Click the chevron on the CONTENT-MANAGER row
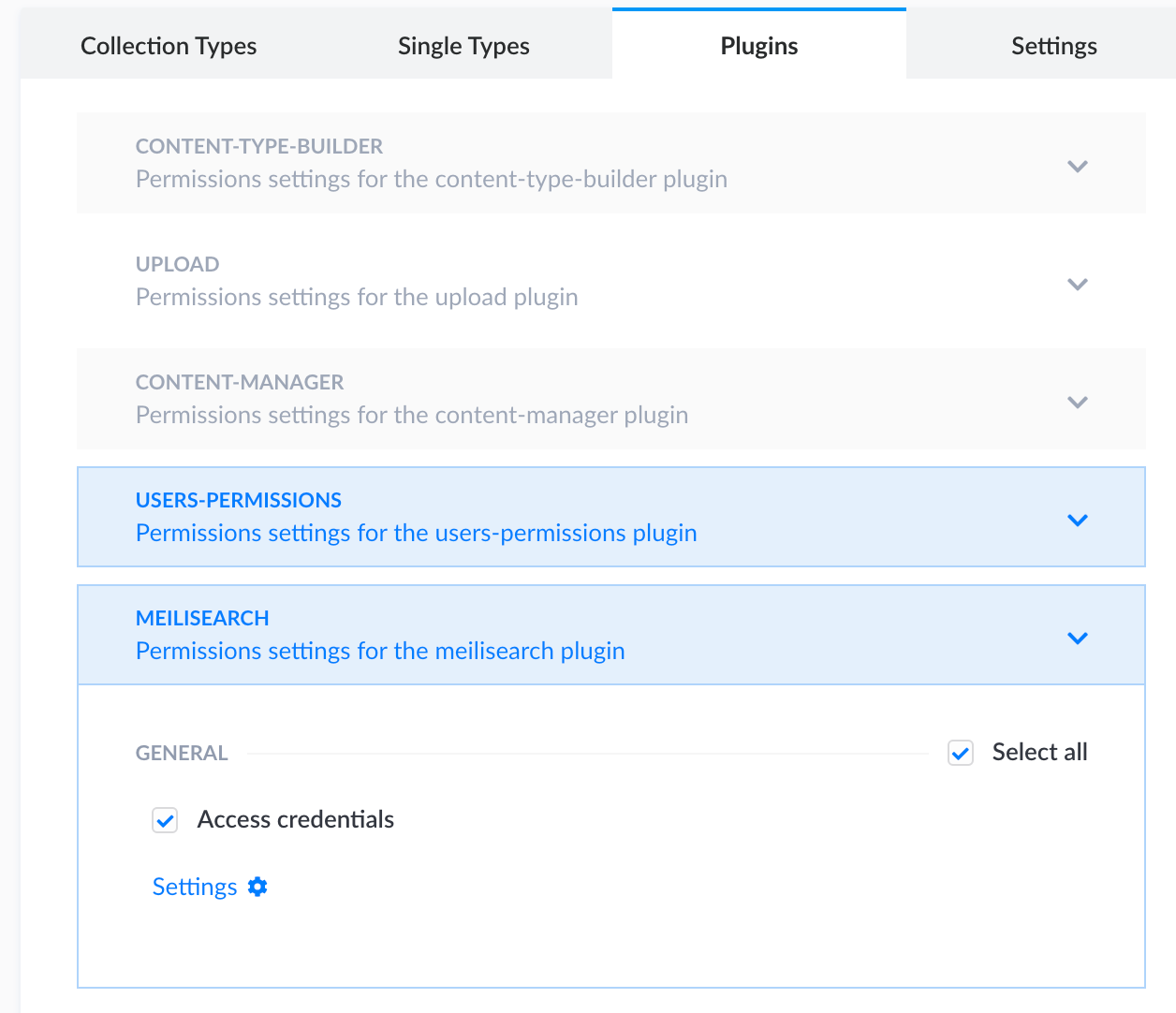Viewport: 1176px width, 1013px height. click(x=1078, y=402)
